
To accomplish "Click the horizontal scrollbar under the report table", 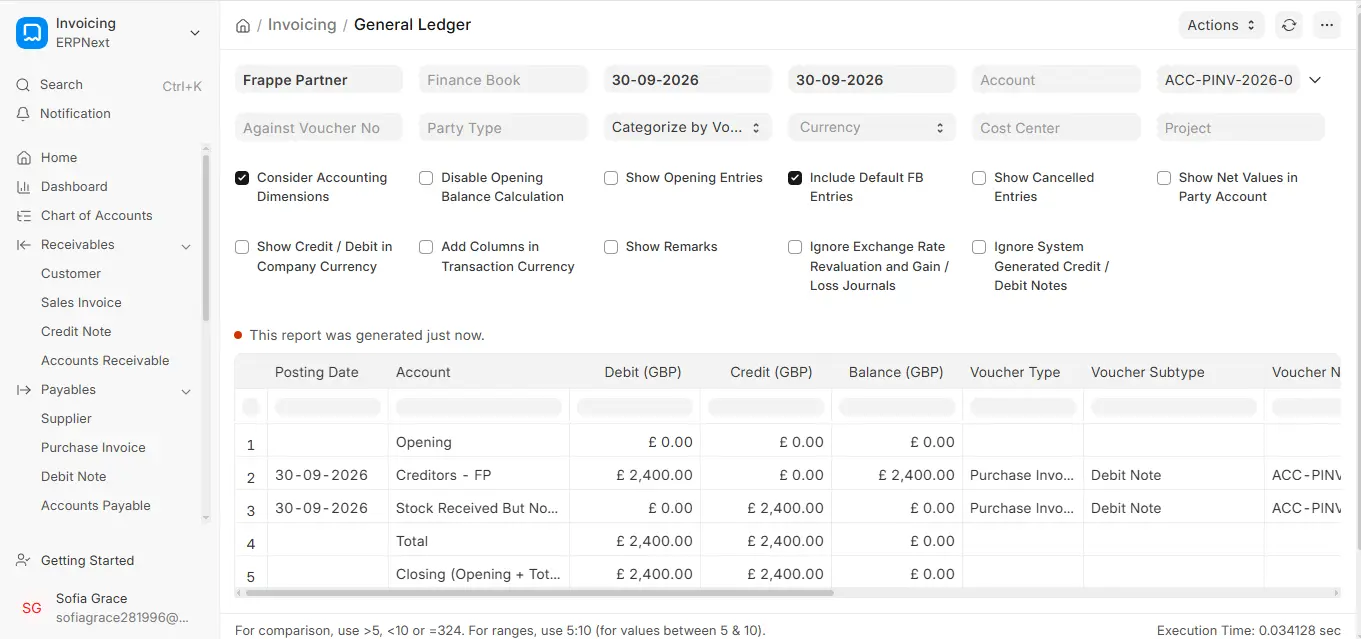I will click(540, 593).
